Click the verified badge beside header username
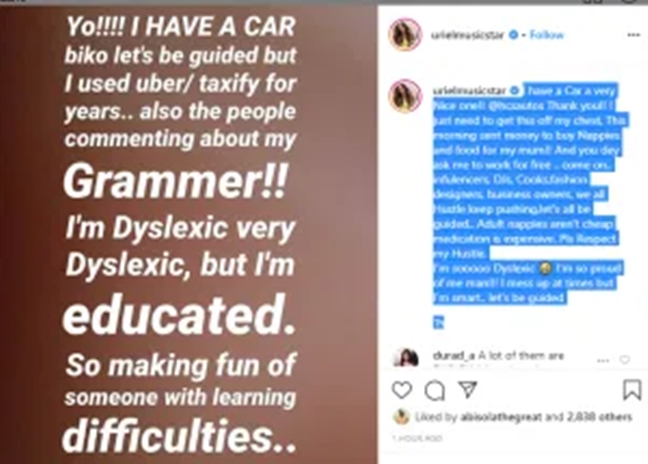This screenshot has width=648, height=464. 513,35
